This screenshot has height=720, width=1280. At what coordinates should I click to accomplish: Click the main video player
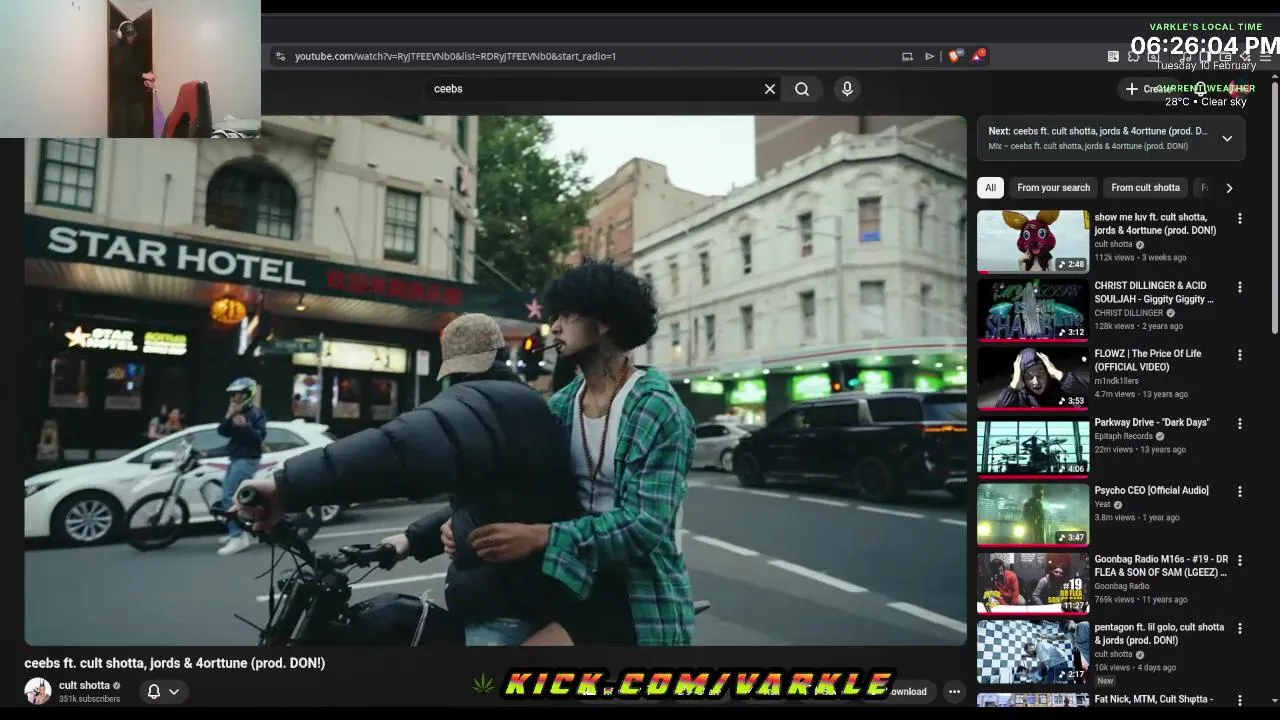(x=495, y=380)
